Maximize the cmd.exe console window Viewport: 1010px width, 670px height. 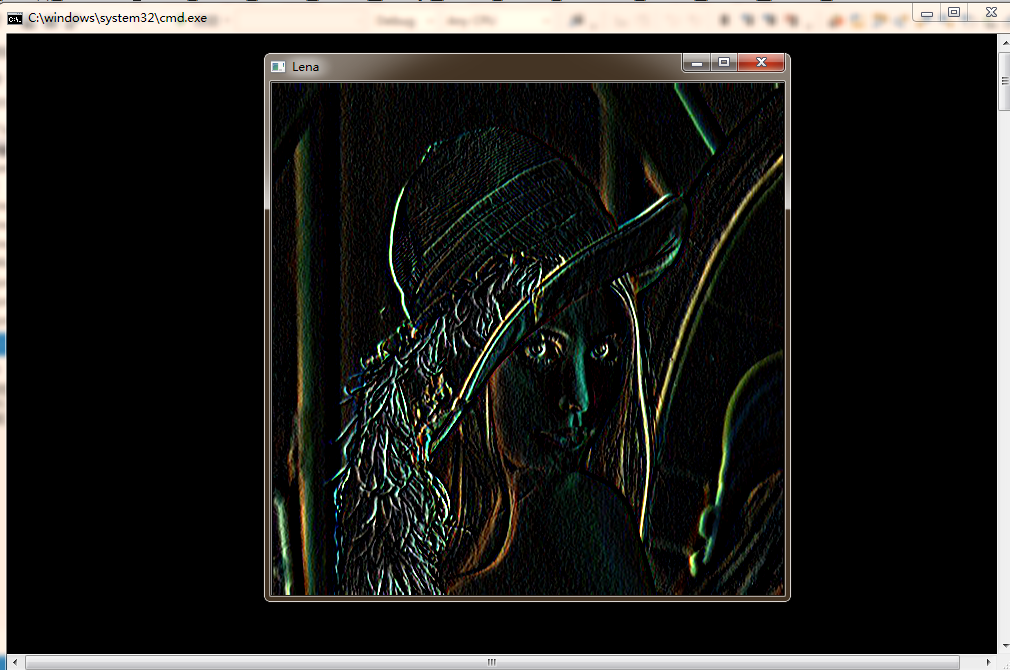pos(955,12)
